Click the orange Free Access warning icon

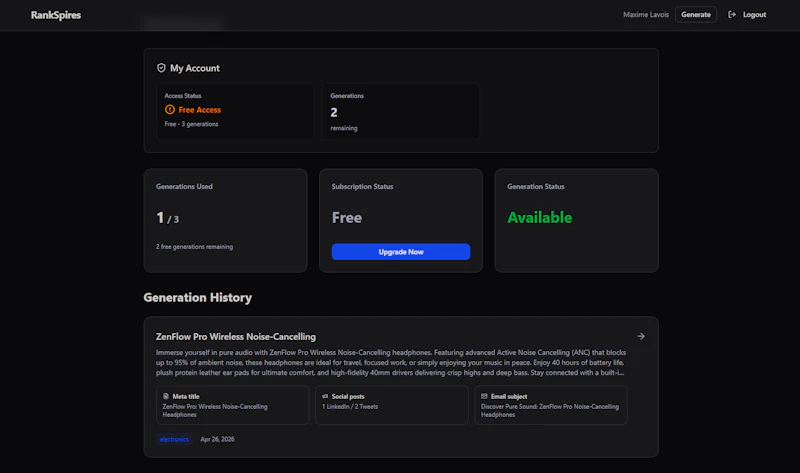[x=170, y=110]
